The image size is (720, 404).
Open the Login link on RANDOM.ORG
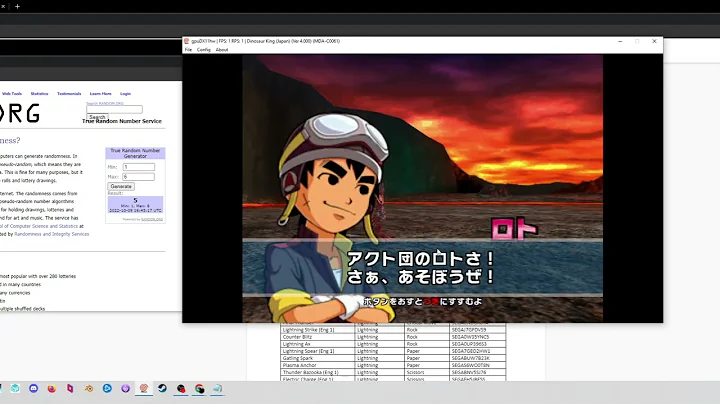click(125, 94)
